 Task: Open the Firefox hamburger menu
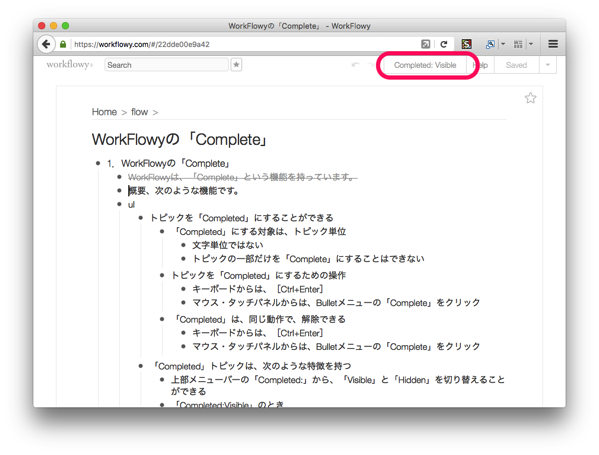click(x=553, y=44)
